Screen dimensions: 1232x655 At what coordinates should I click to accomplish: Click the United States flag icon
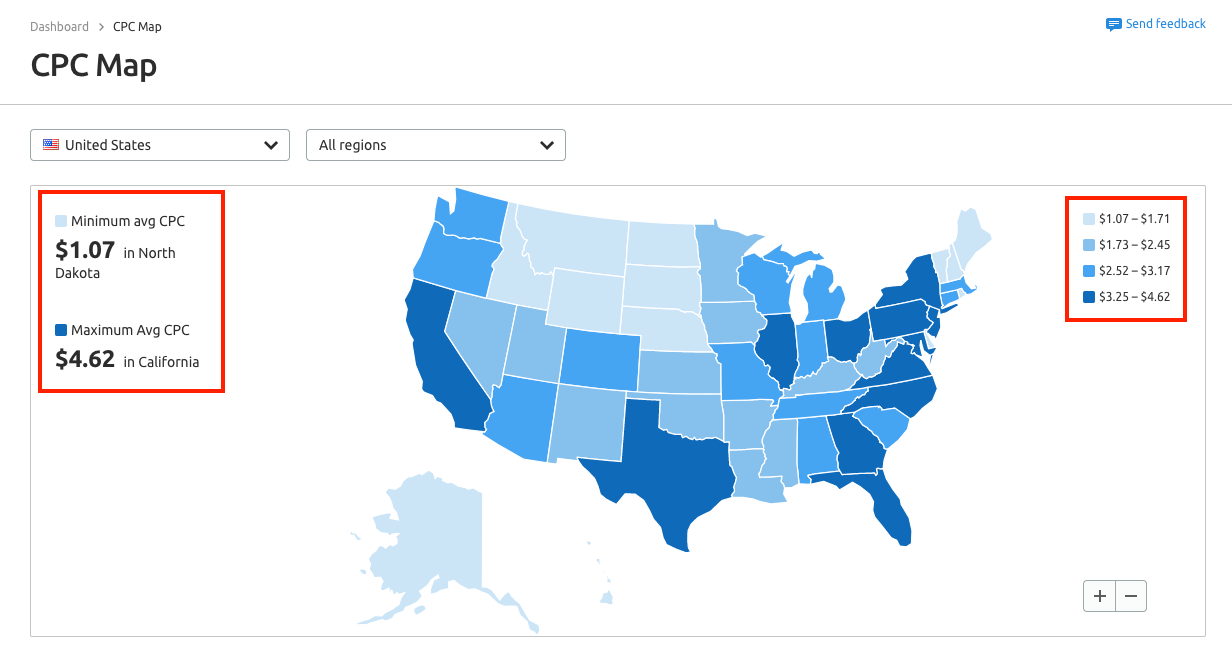click(51, 145)
